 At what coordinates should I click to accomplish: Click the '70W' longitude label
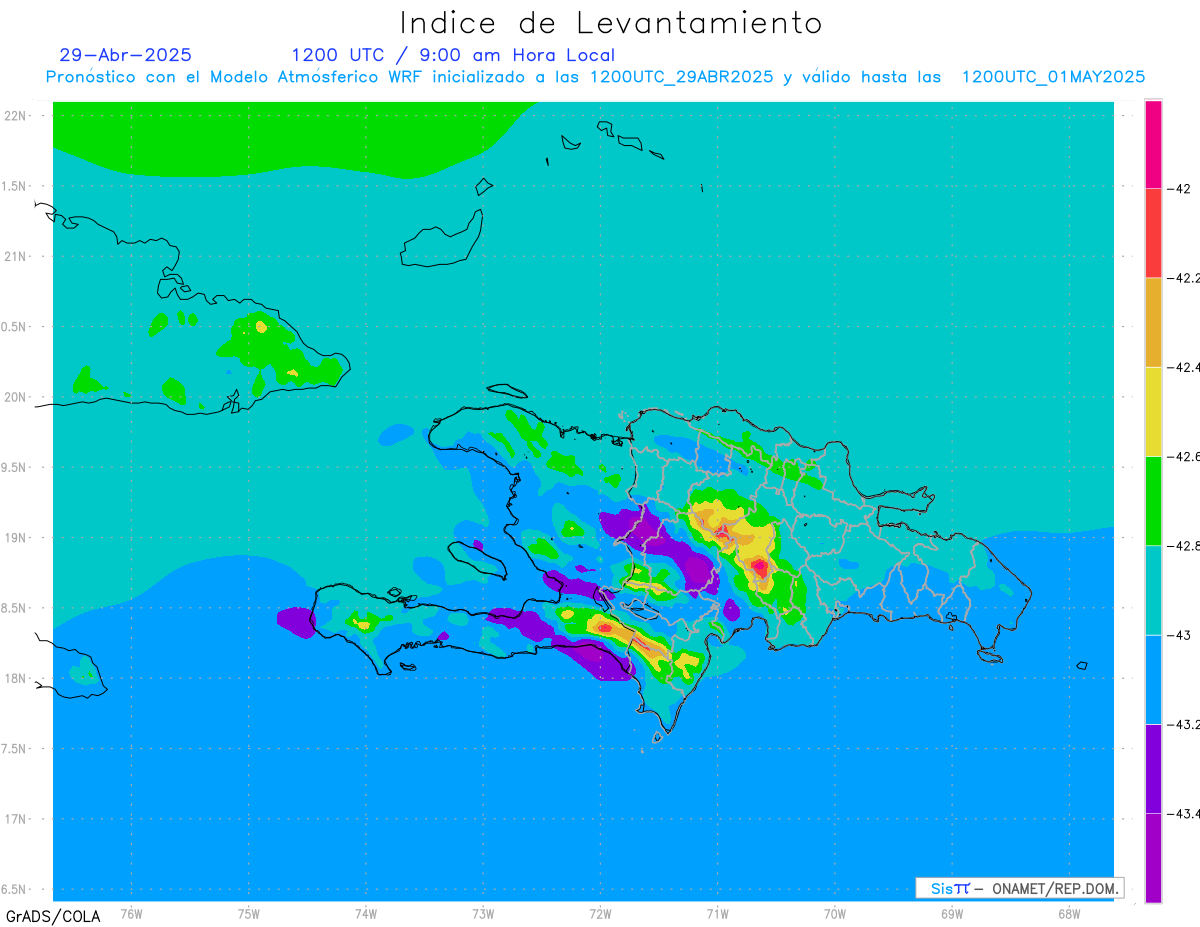834,913
